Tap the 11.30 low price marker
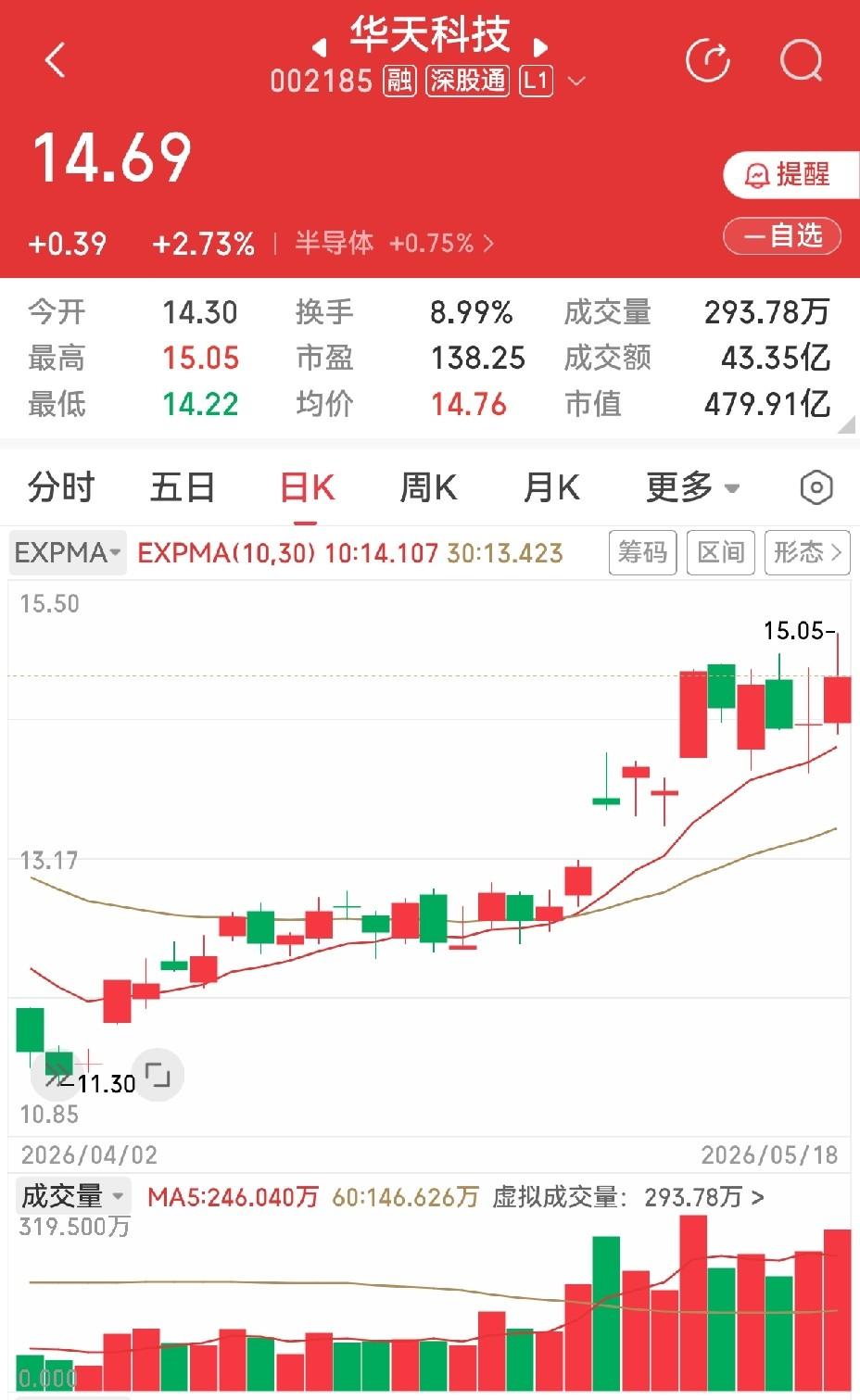This screenshot has width=860, height=1400. click(106, 1083)
